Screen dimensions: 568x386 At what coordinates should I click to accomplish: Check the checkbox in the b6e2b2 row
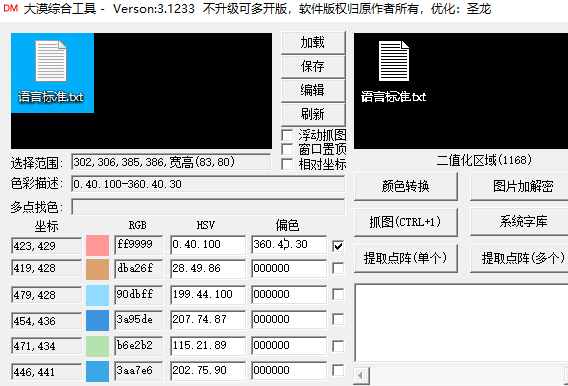point(338,346)
